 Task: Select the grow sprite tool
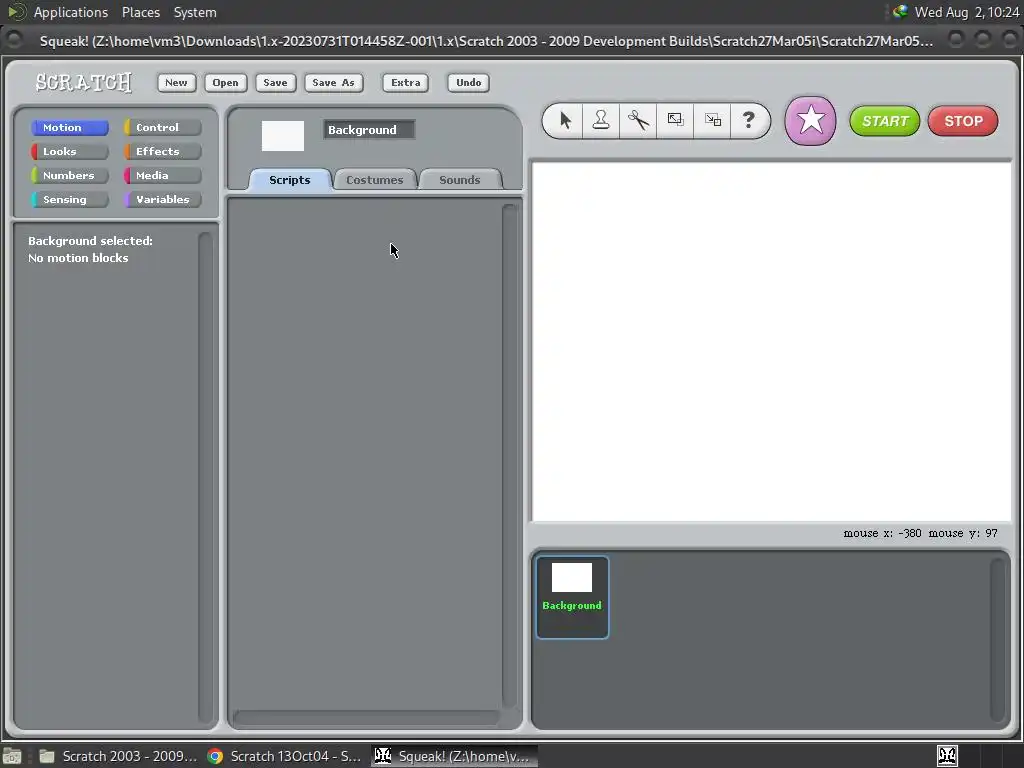coord(675,120)
